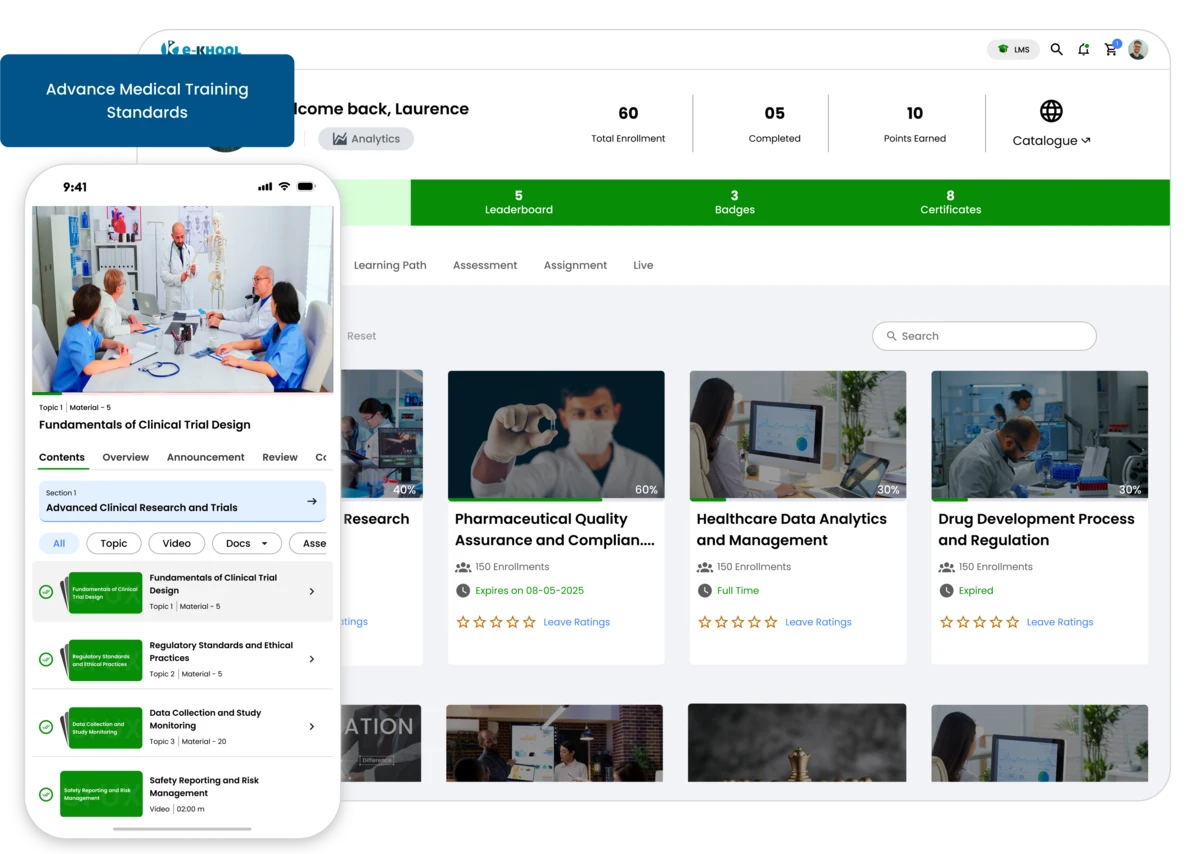The height and width of the screenshot is (854, 1200).
Task: Rate Pharmaceutical Quality Assurance with five stars
Action: click(x=529, y=621)
